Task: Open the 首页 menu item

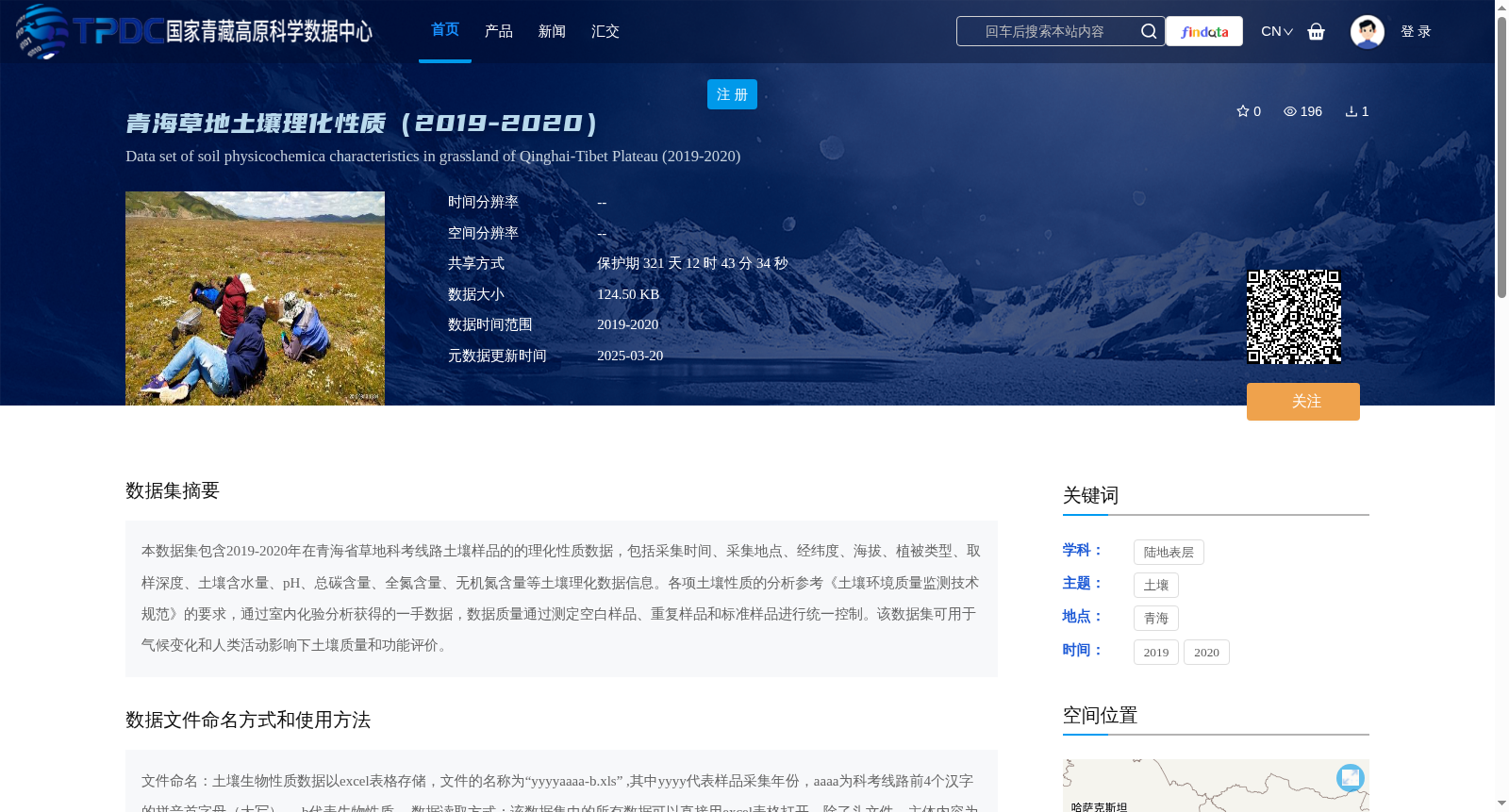Action: click(445, 30)
